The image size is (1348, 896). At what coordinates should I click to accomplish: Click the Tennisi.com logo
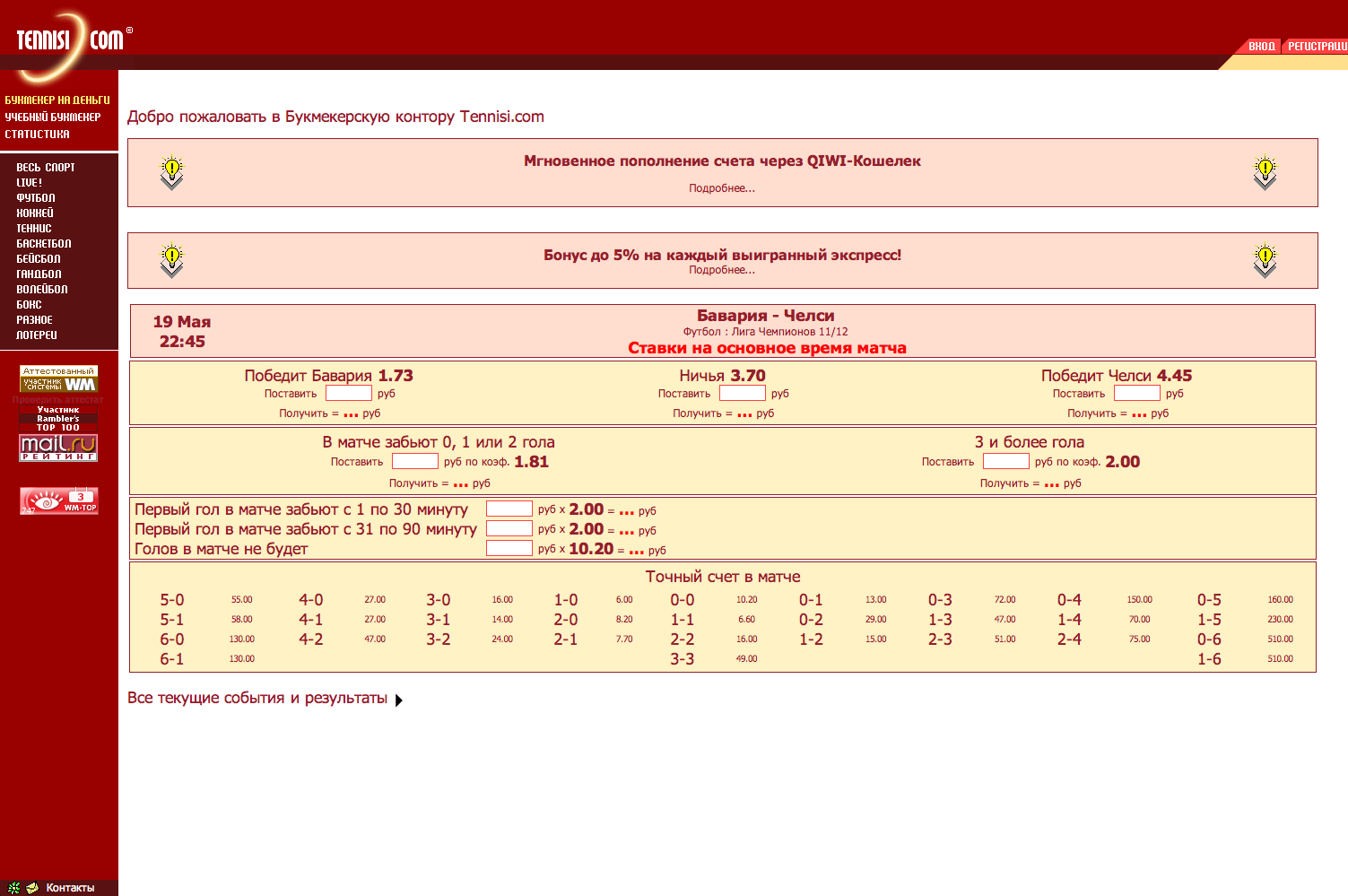pos(70,39)
